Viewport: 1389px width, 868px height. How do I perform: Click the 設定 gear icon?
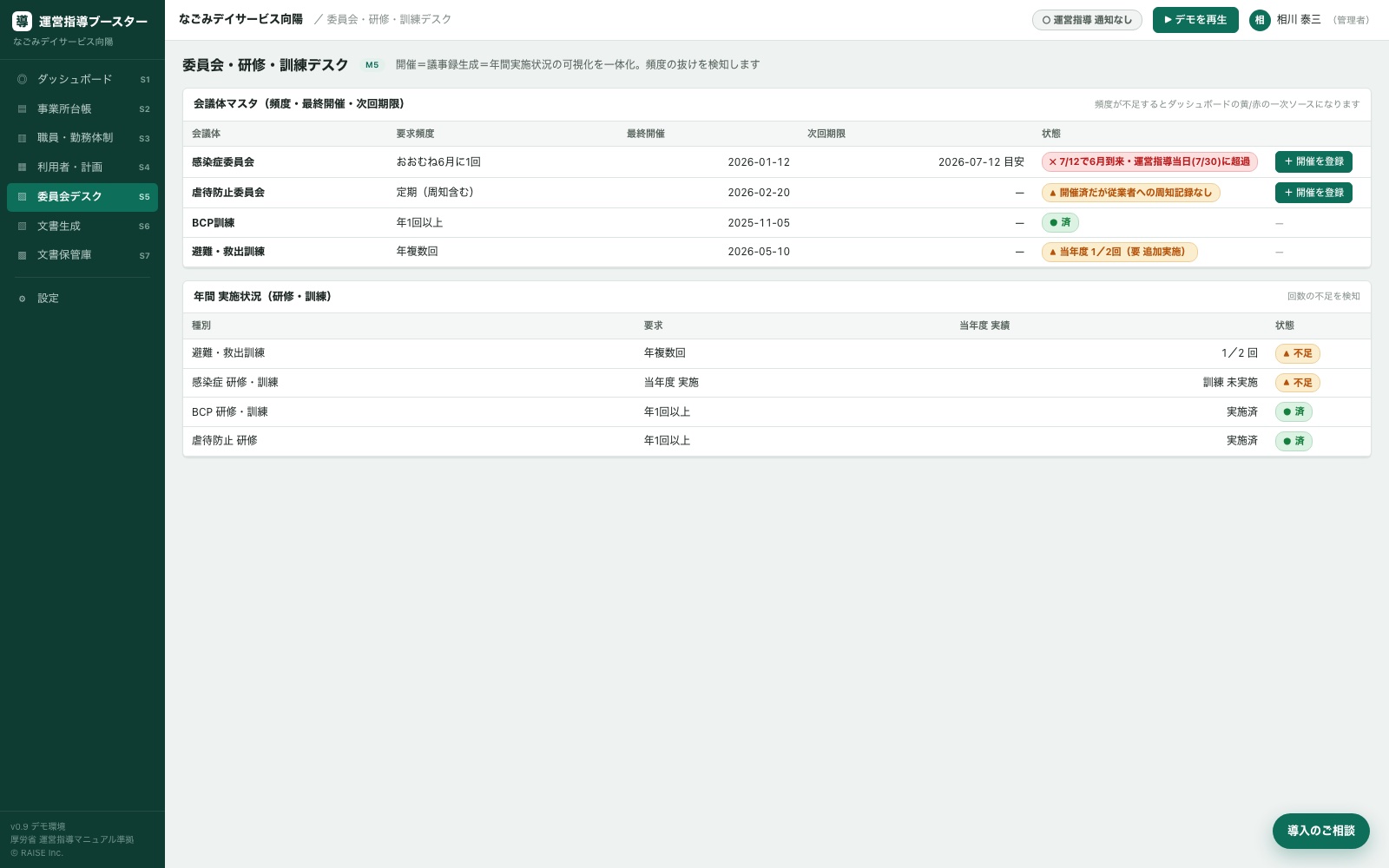click(23, 299)
